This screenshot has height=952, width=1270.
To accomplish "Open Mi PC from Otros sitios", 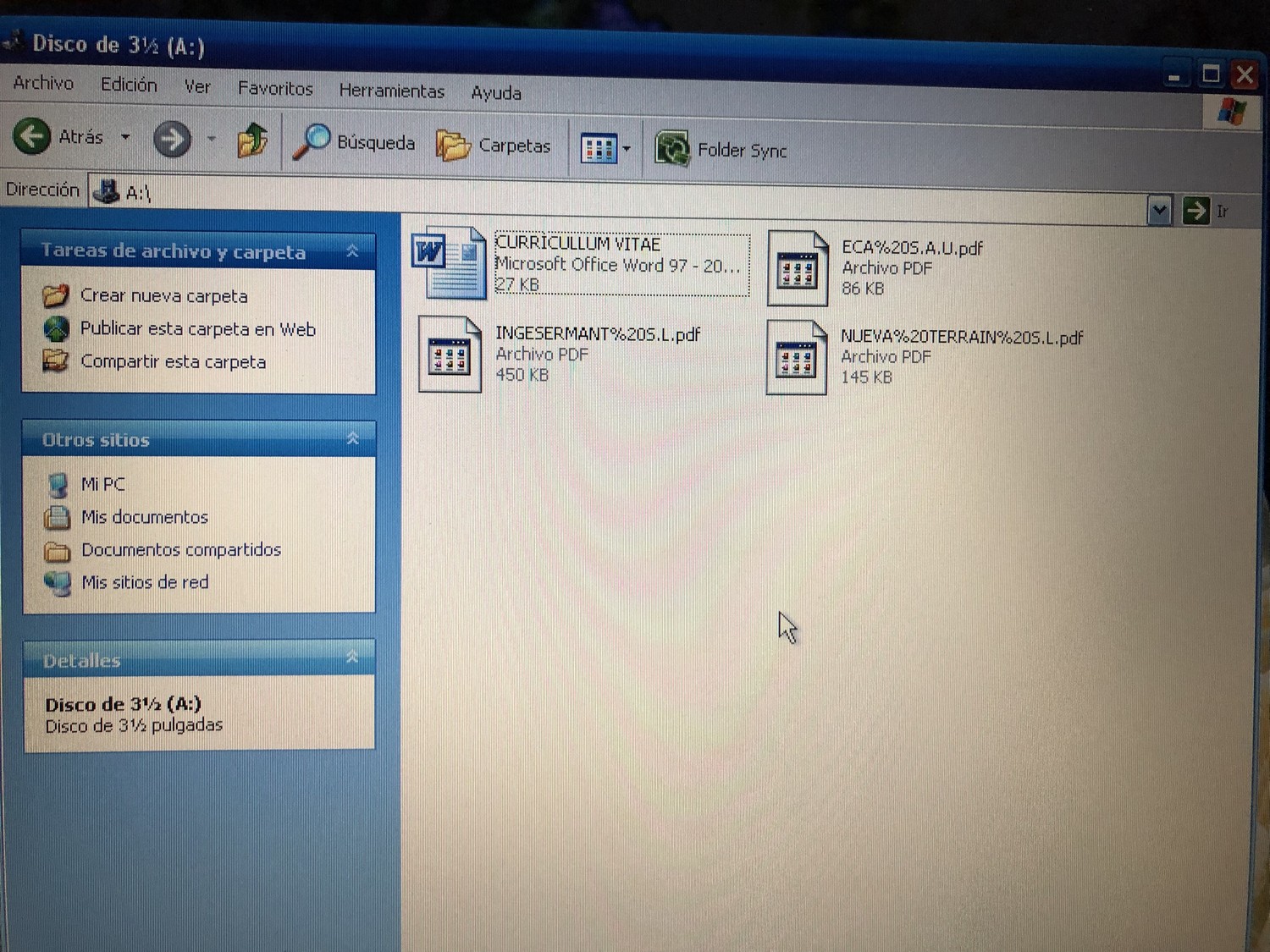I will pyautogui.click(x=103, y=484).
